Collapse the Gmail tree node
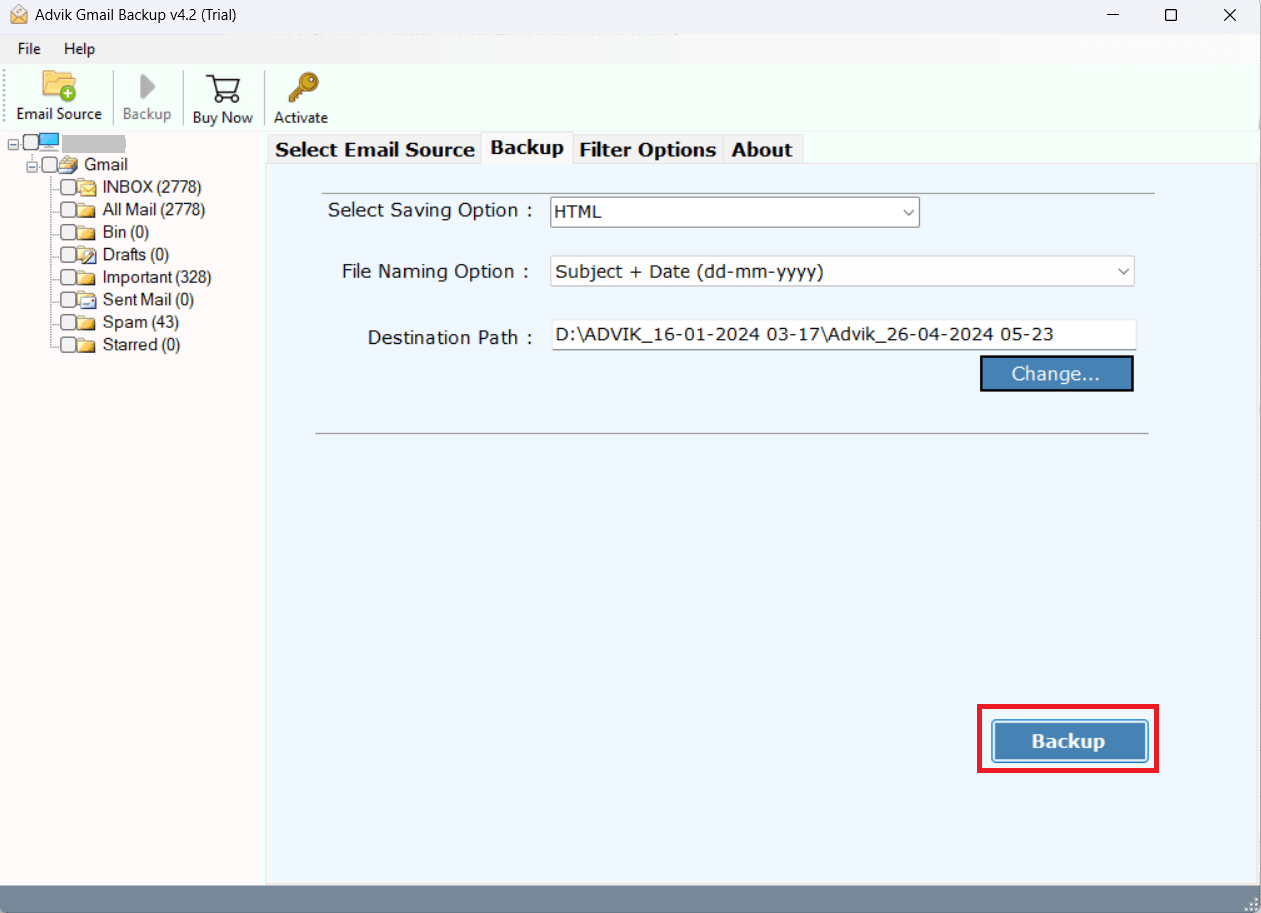 32,165
